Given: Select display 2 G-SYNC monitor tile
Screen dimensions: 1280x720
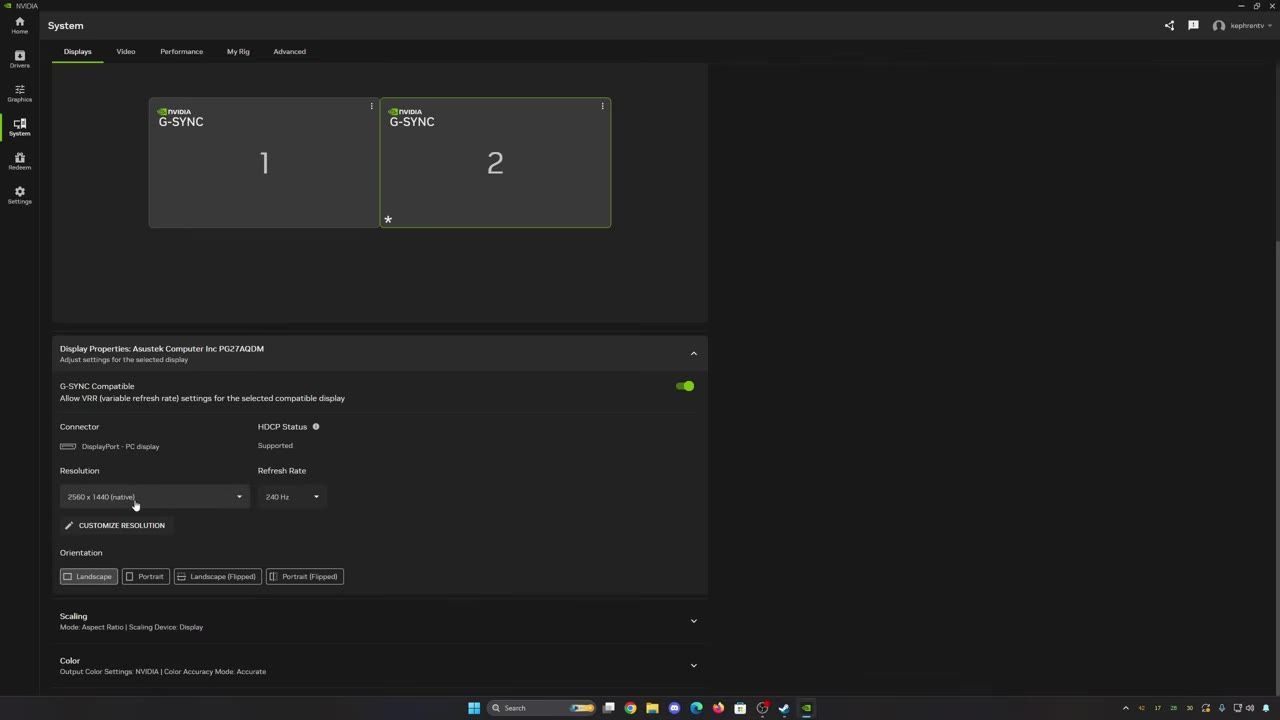Looking at the screenshot, I should pos(495,163).
